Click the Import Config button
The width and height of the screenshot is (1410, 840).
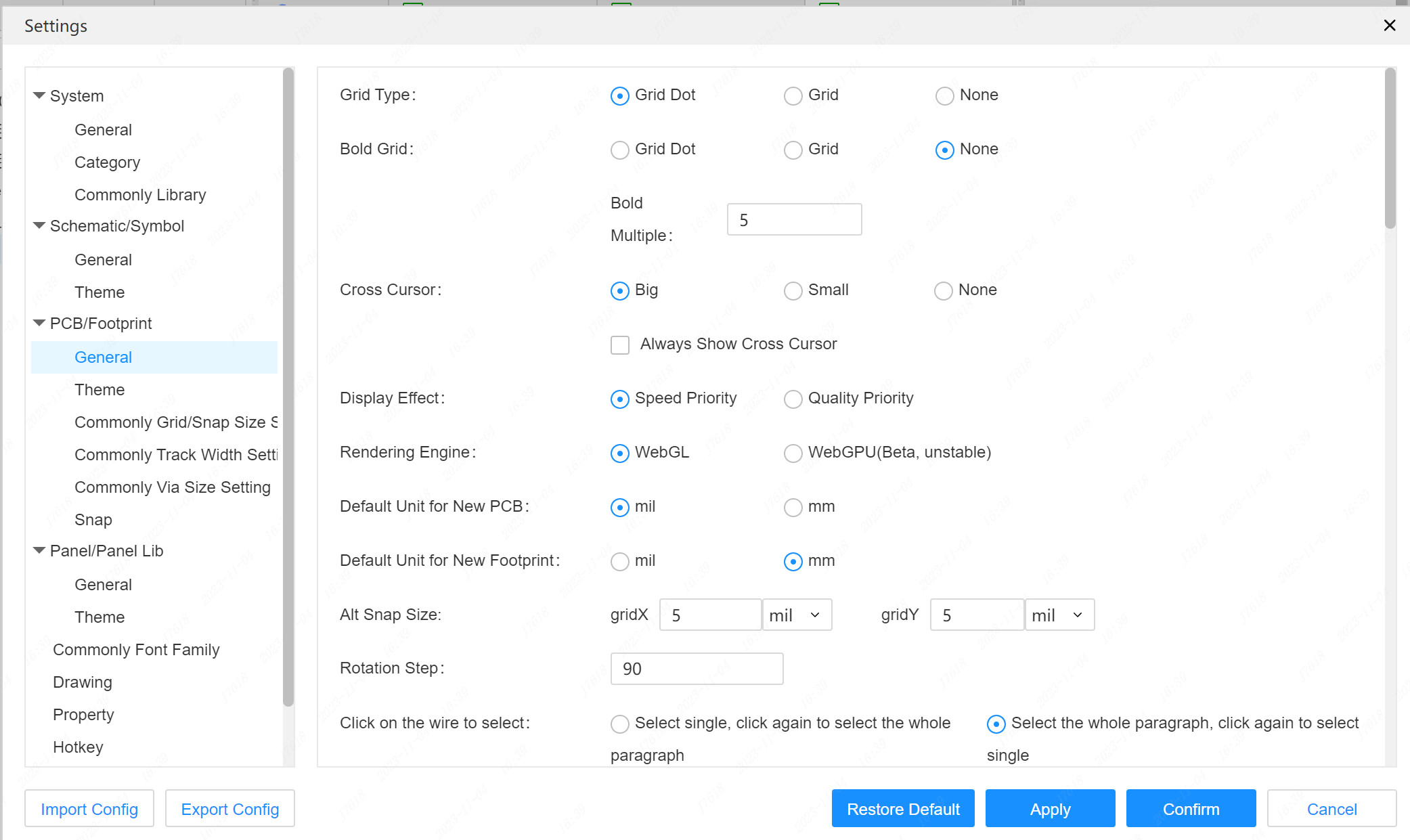click(89, 809)
